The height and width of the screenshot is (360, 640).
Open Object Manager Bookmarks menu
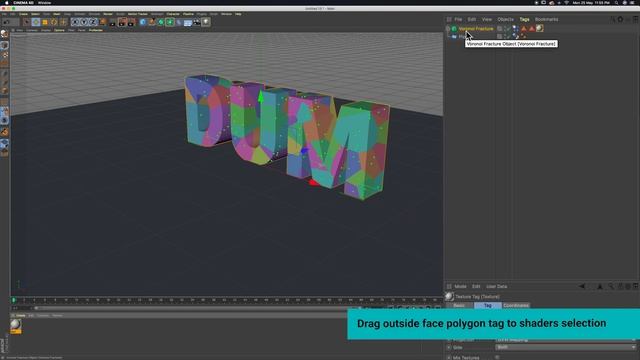[x=547, y=19]
